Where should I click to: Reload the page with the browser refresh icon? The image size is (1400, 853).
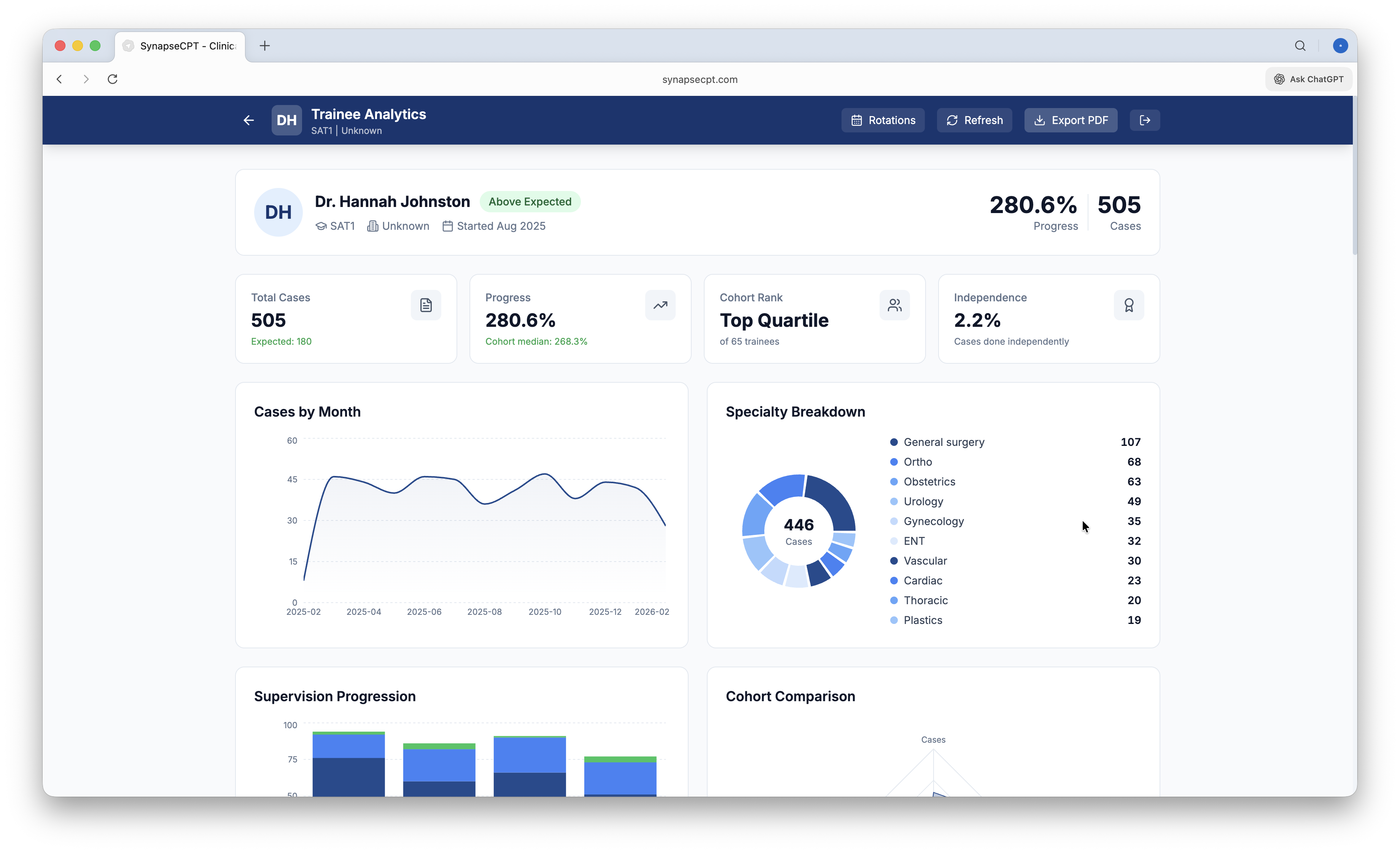point(113,79)
